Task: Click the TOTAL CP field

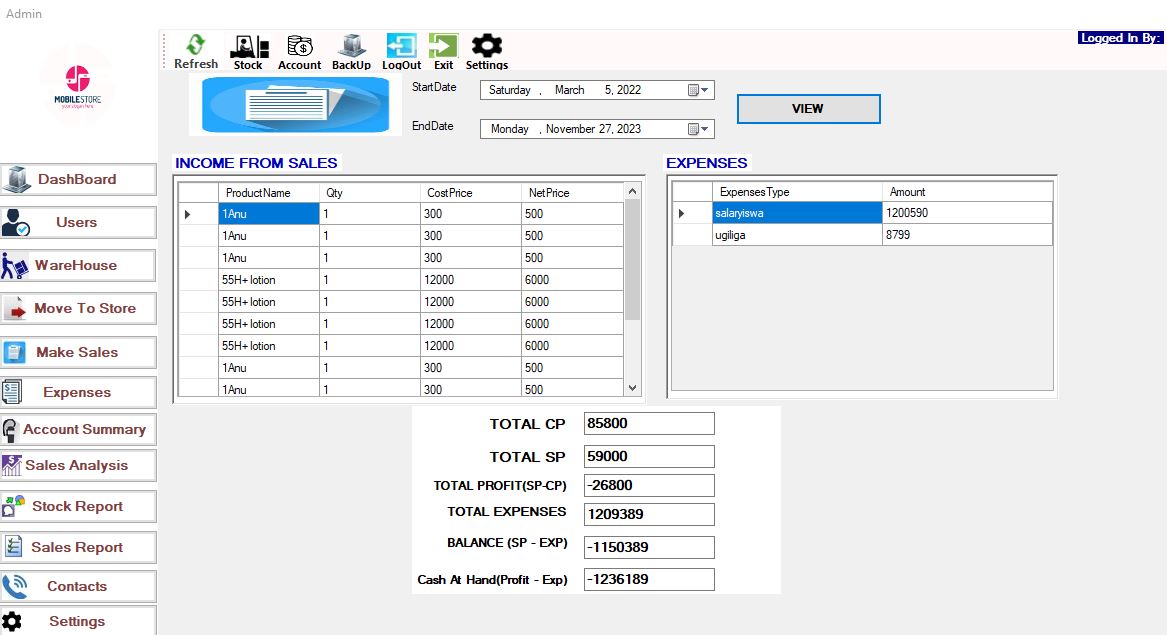Action: (x=649, y=424)
